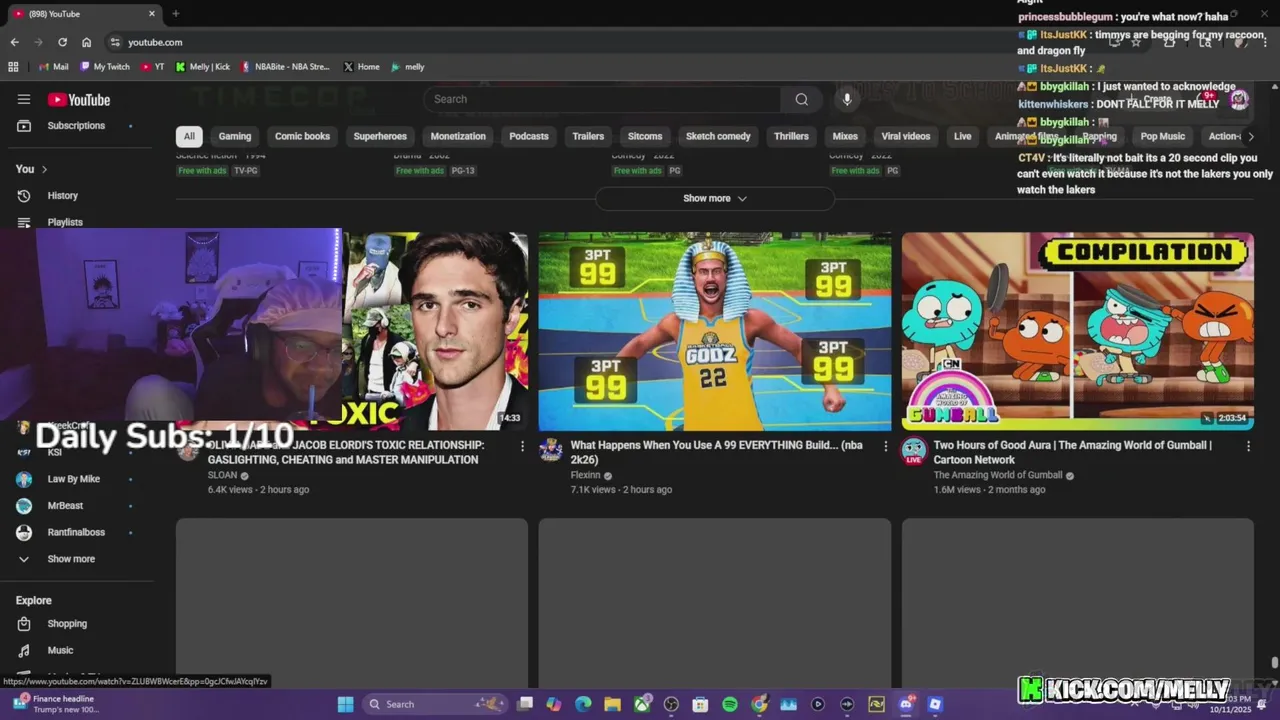Open History in sidebar
Viewport: 1280px width, 720px height.
tap(76, 196)
